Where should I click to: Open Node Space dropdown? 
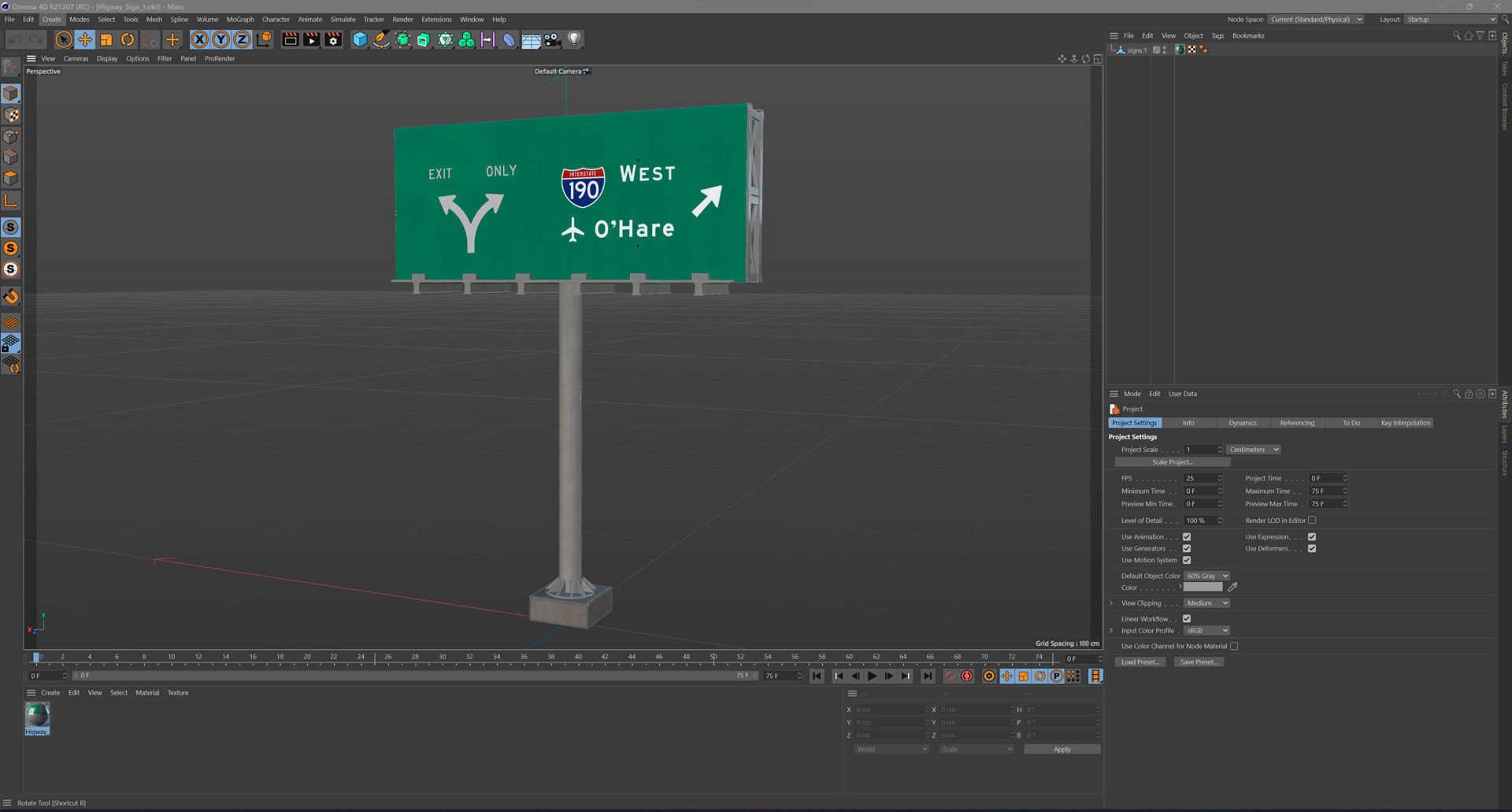coord(1316,20)
